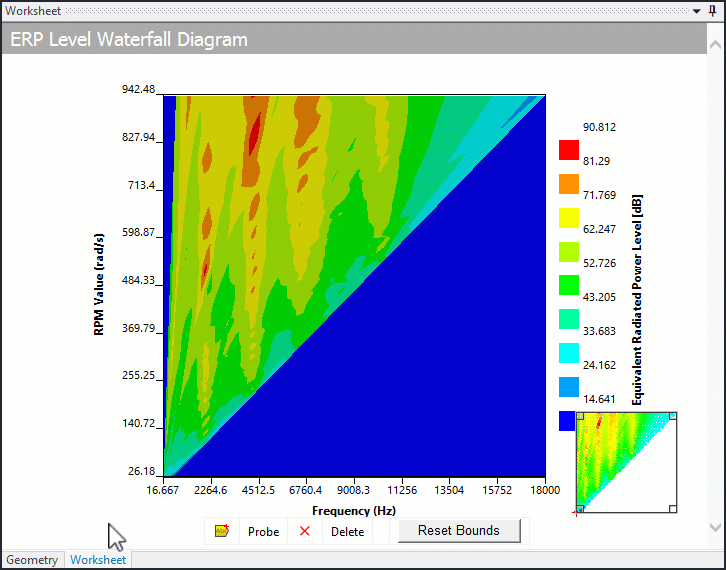726x570 pixels.
Task: Click the light blue legend swatch near 14.641
Action: tap(569, 387)
